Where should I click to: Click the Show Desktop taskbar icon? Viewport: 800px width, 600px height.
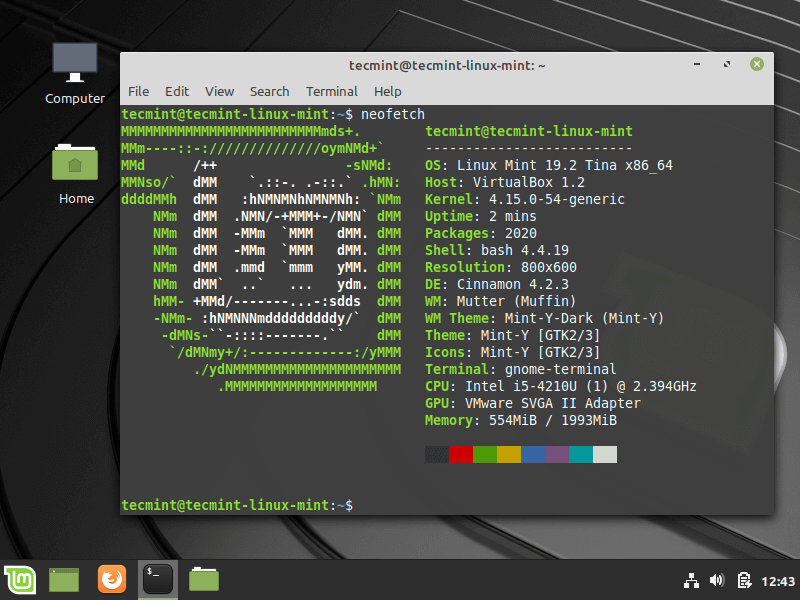tap(64, 579)
